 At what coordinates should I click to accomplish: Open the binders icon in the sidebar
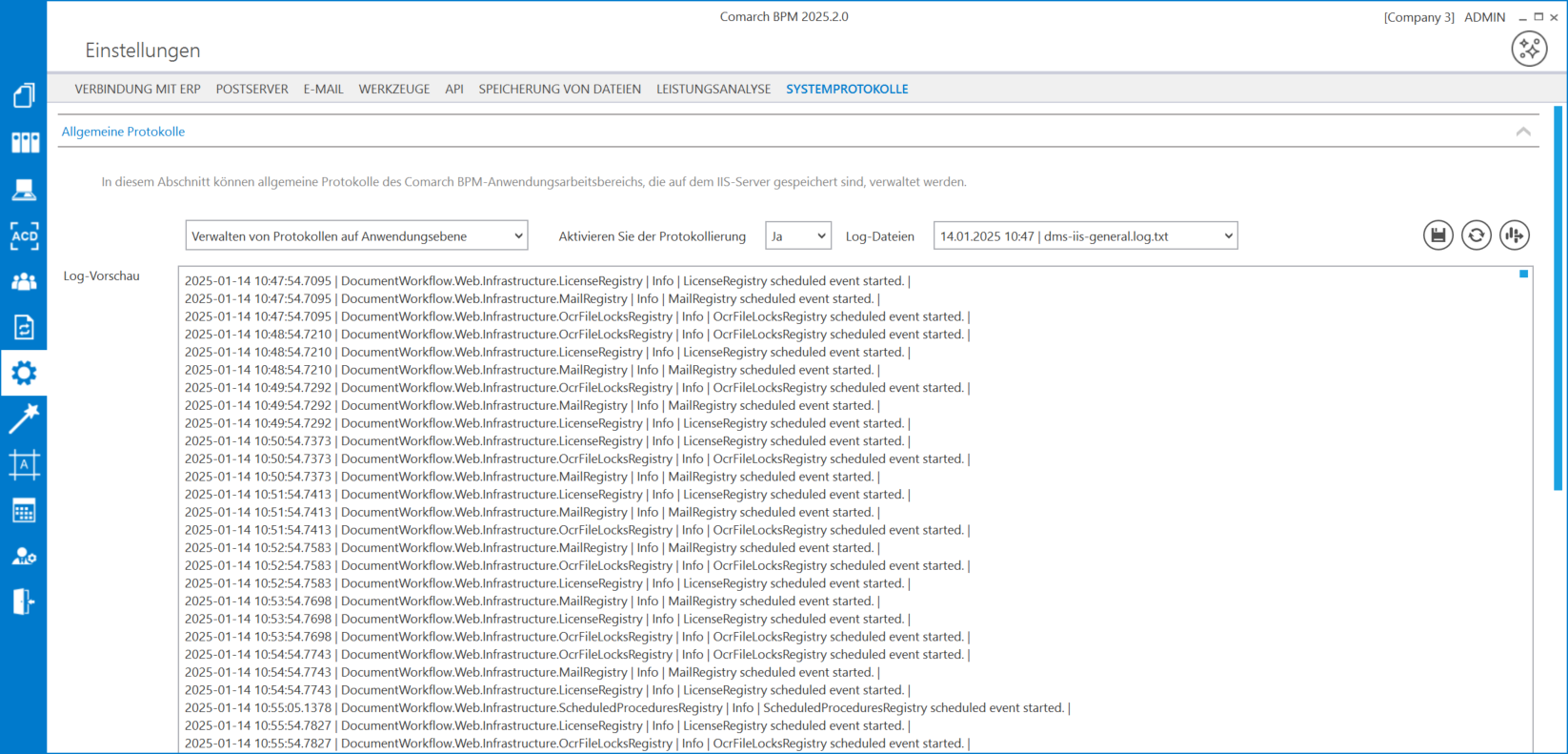tap(24, 143)
